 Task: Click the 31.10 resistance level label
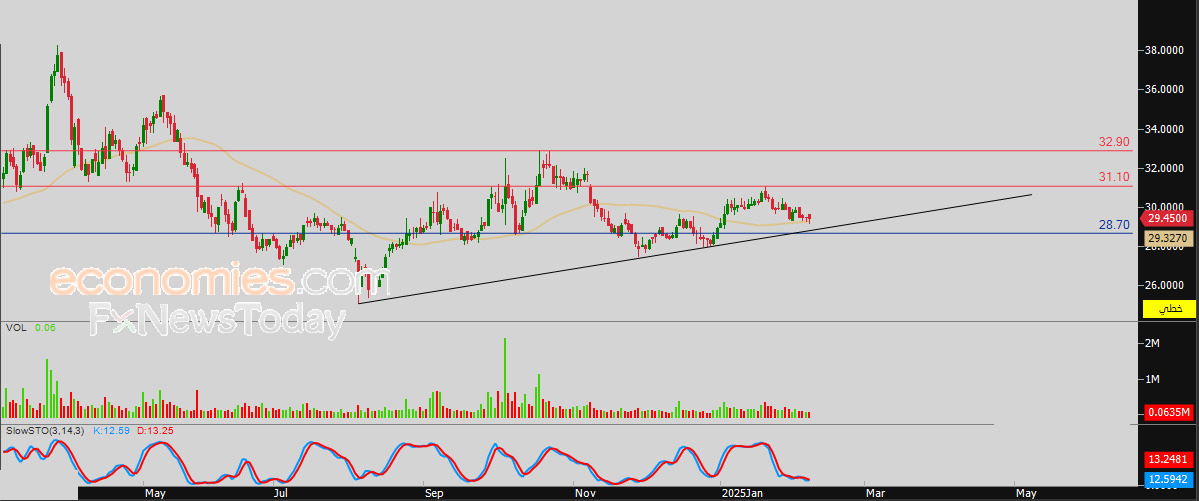[x=1114, y=177]
